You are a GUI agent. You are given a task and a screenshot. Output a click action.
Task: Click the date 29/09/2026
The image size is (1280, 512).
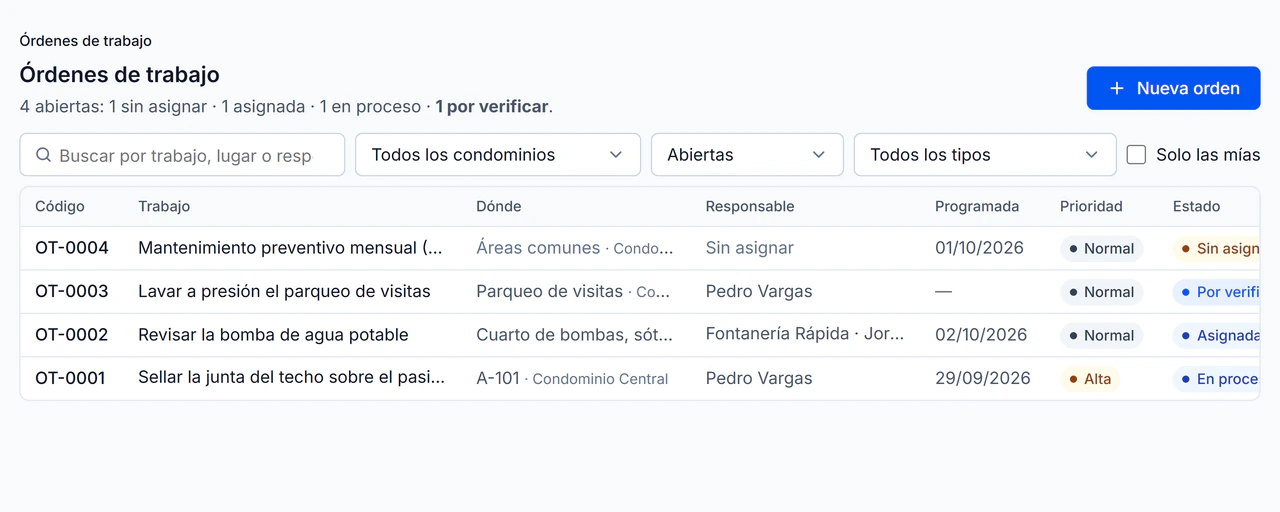click(x=983, y=378)
